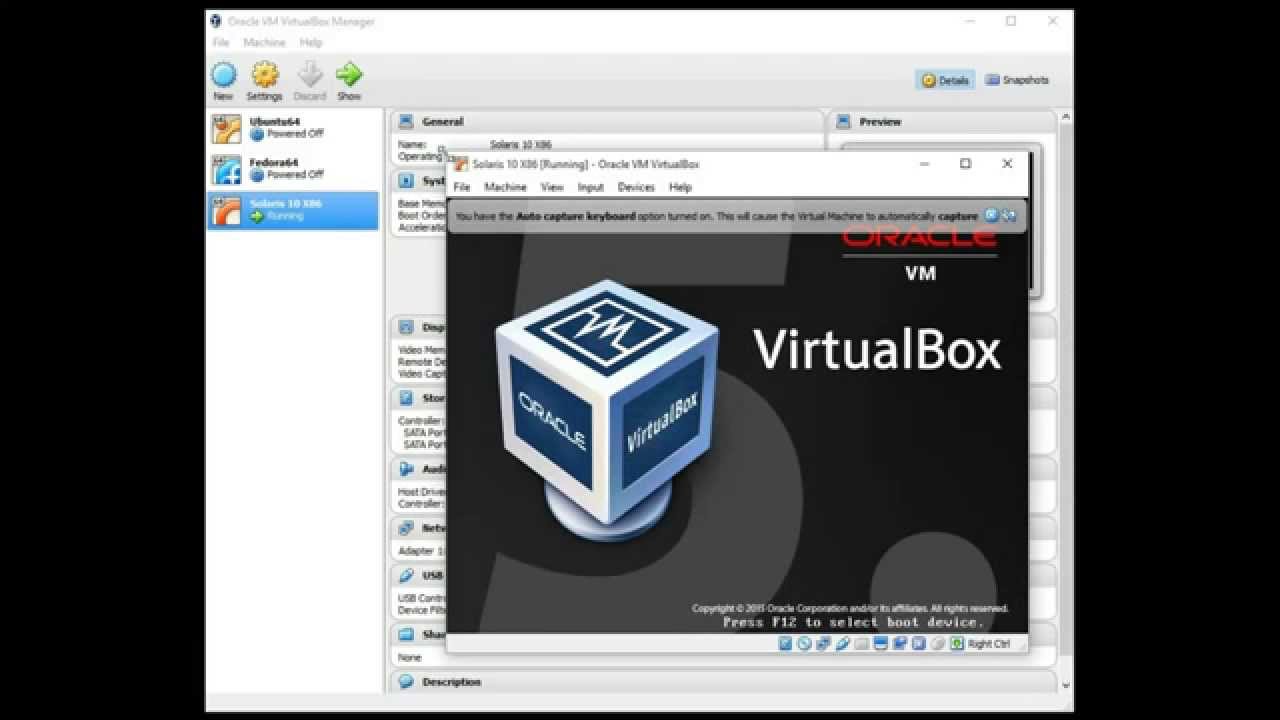
Task: Toggle the Details view button
Action: click(945, 80)
